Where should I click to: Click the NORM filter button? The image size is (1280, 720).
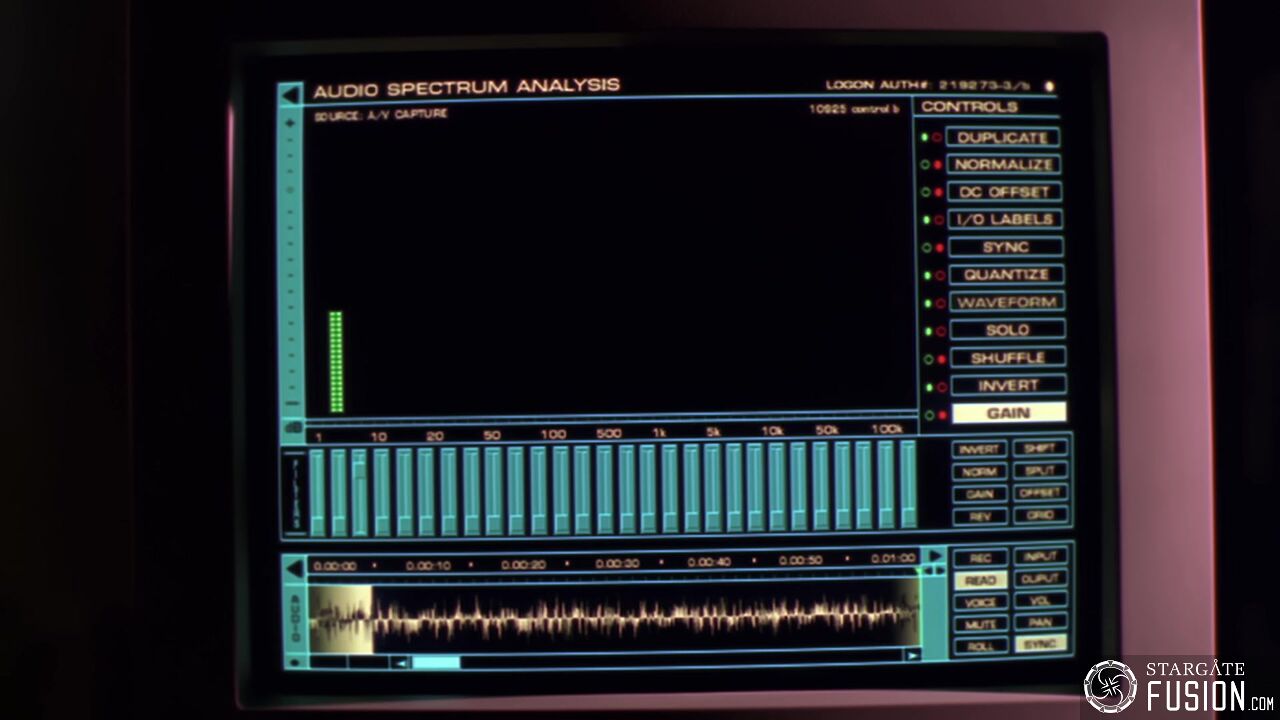pos(980,472)
